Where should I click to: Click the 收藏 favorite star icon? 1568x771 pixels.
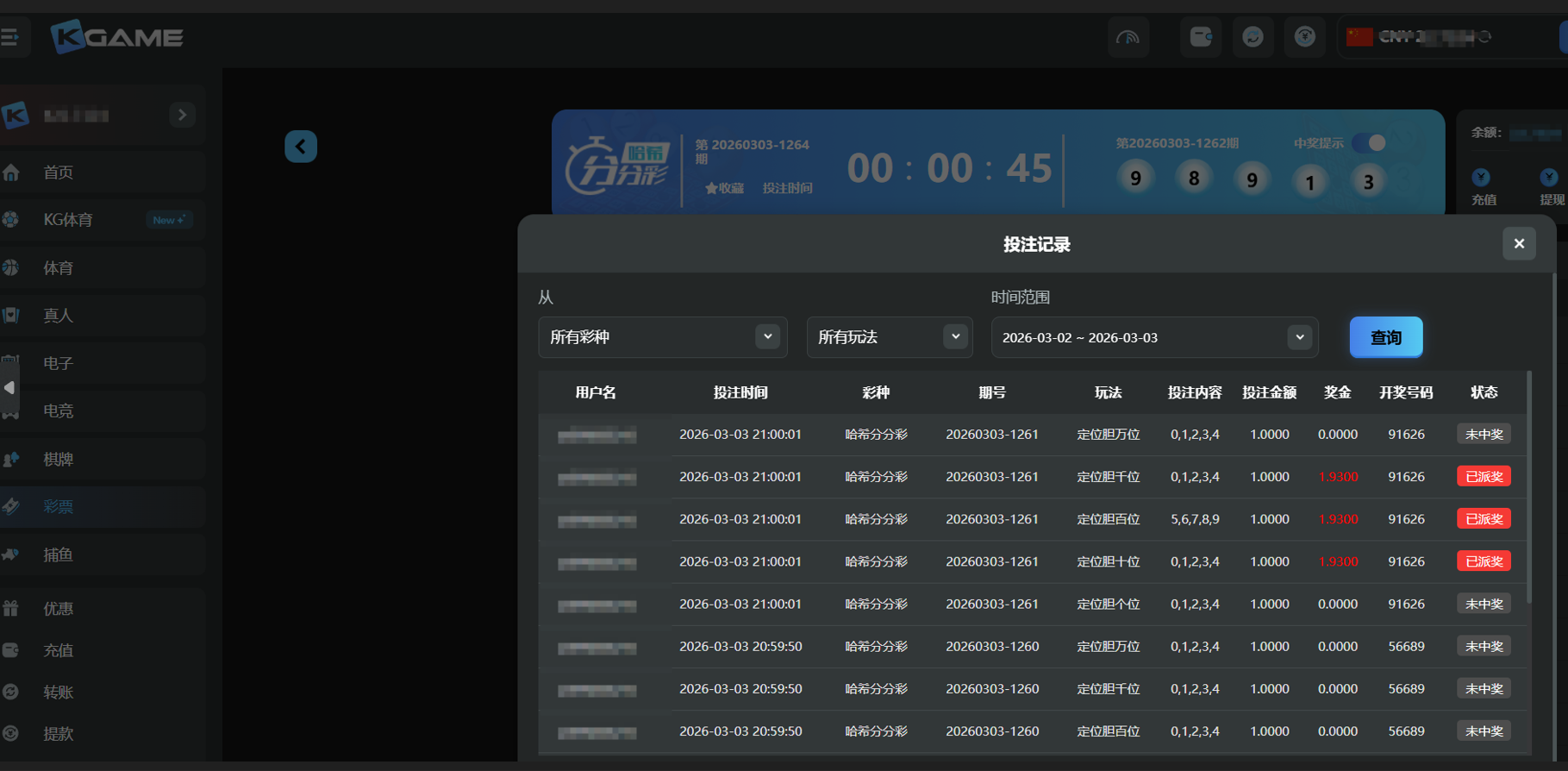coord(712,188)
